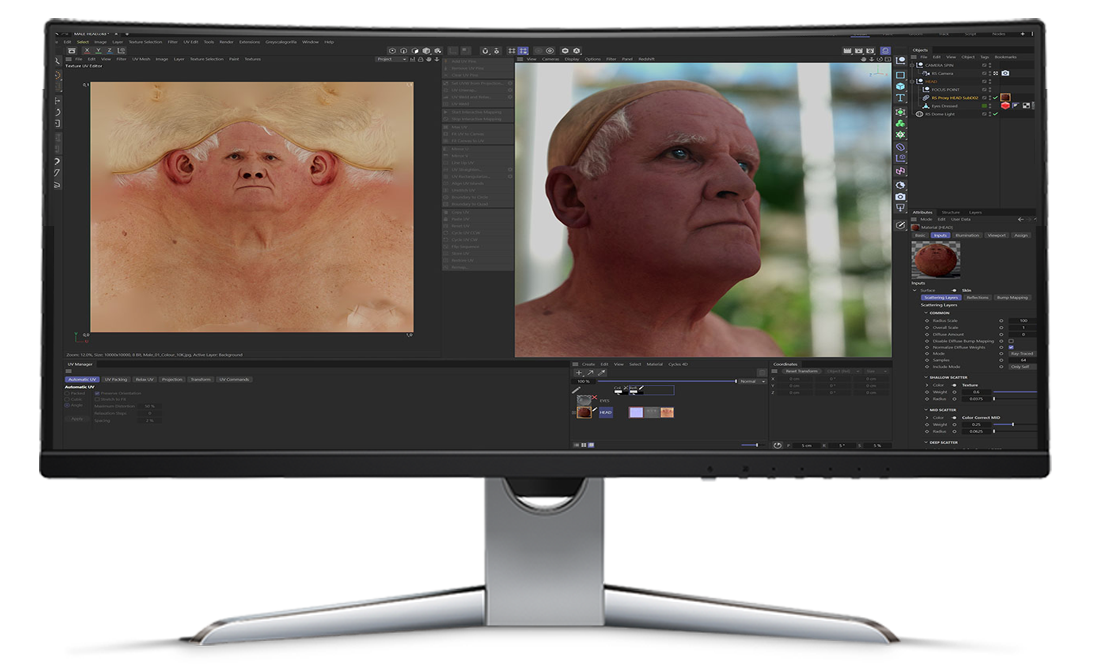
Task: Click the Apply button in Automatic UV
Action: 77,419
